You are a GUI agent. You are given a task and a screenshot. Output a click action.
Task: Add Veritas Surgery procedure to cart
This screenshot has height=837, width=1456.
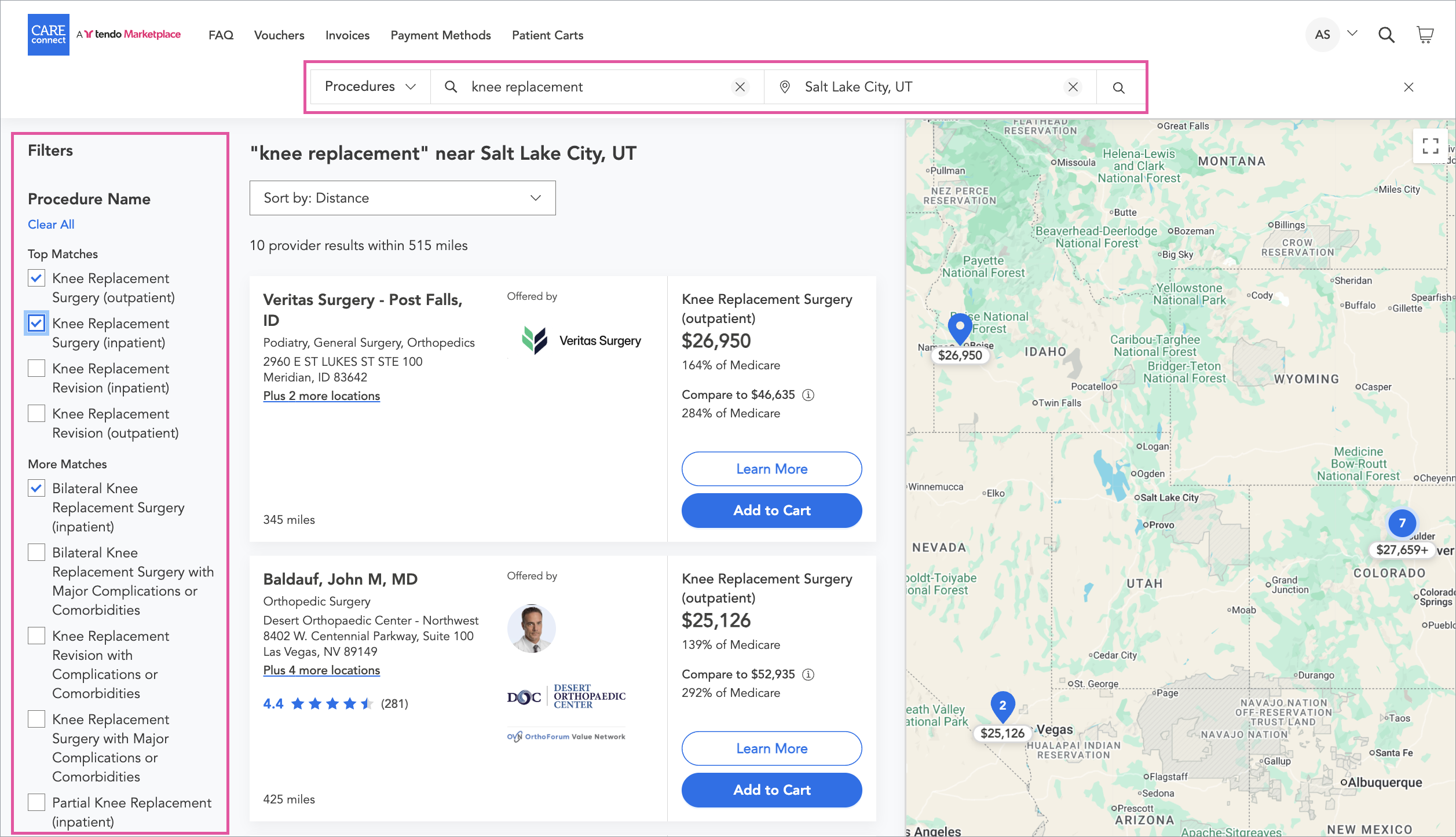click(771, 511)
